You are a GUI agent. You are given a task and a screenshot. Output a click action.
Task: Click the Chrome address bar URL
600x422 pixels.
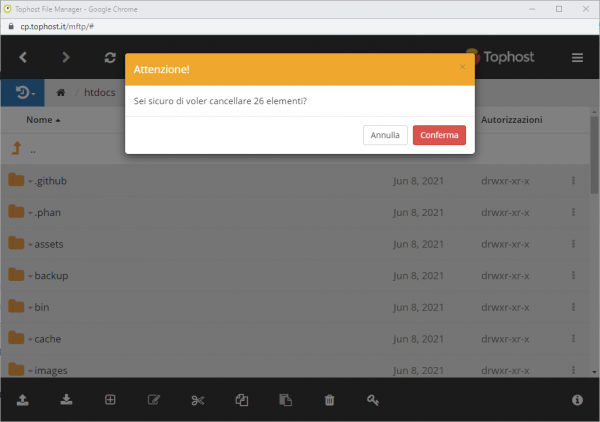57,26
